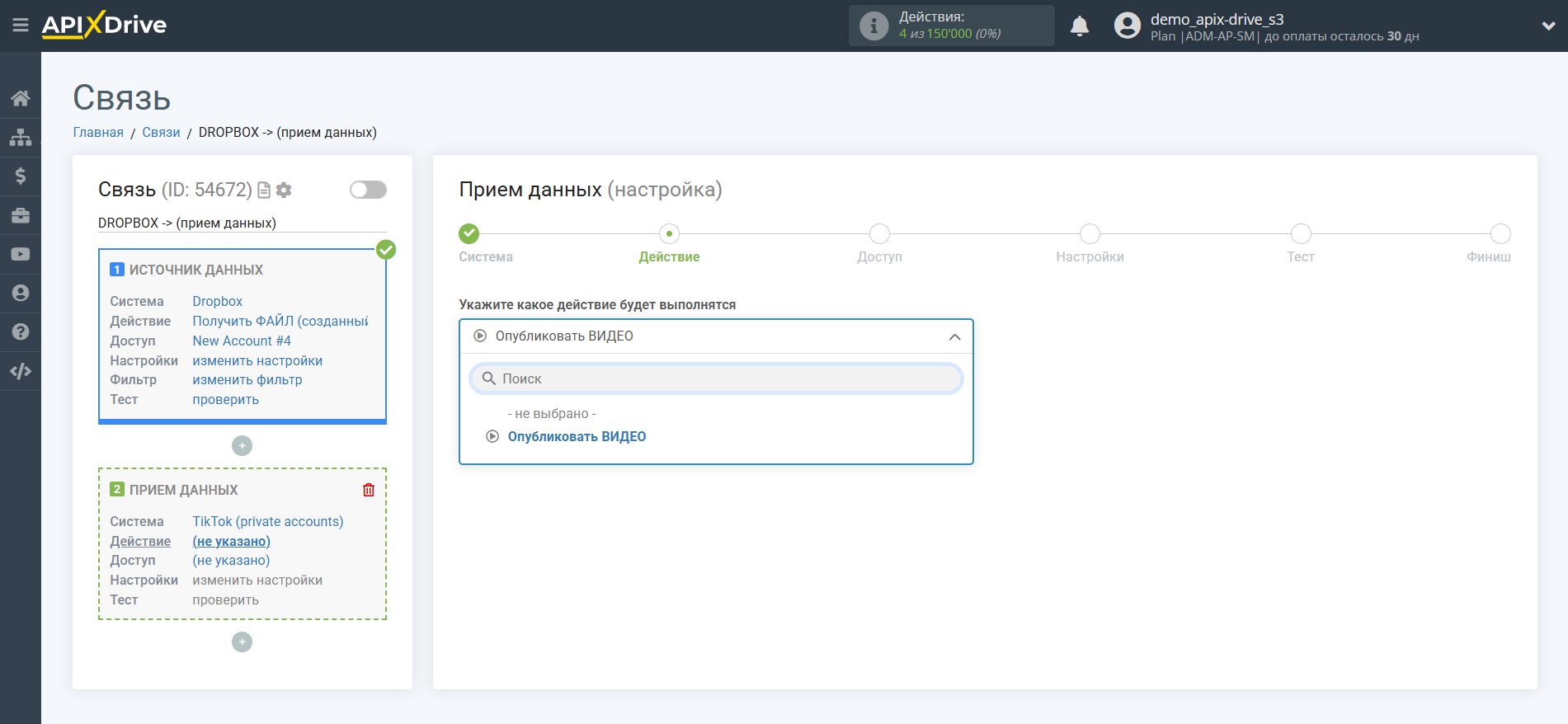Click source 'изменить настройки' link
Image resolution: width=1568 pixels, height=724 pixels.
(257, 360)
